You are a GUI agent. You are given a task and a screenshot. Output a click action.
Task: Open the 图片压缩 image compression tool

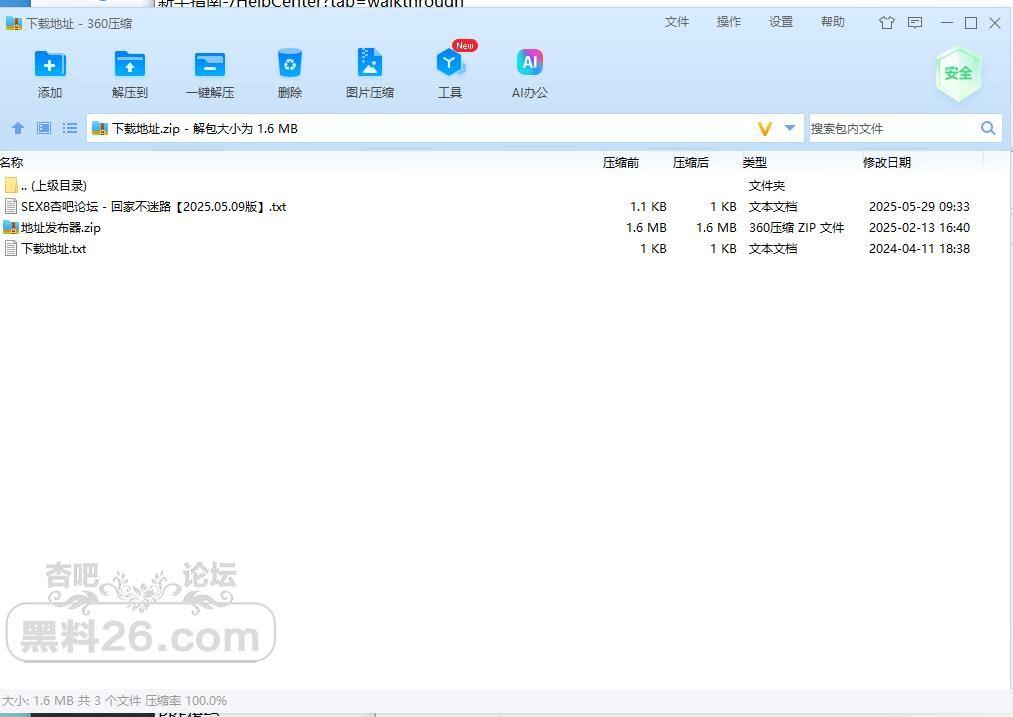point(370,63)
